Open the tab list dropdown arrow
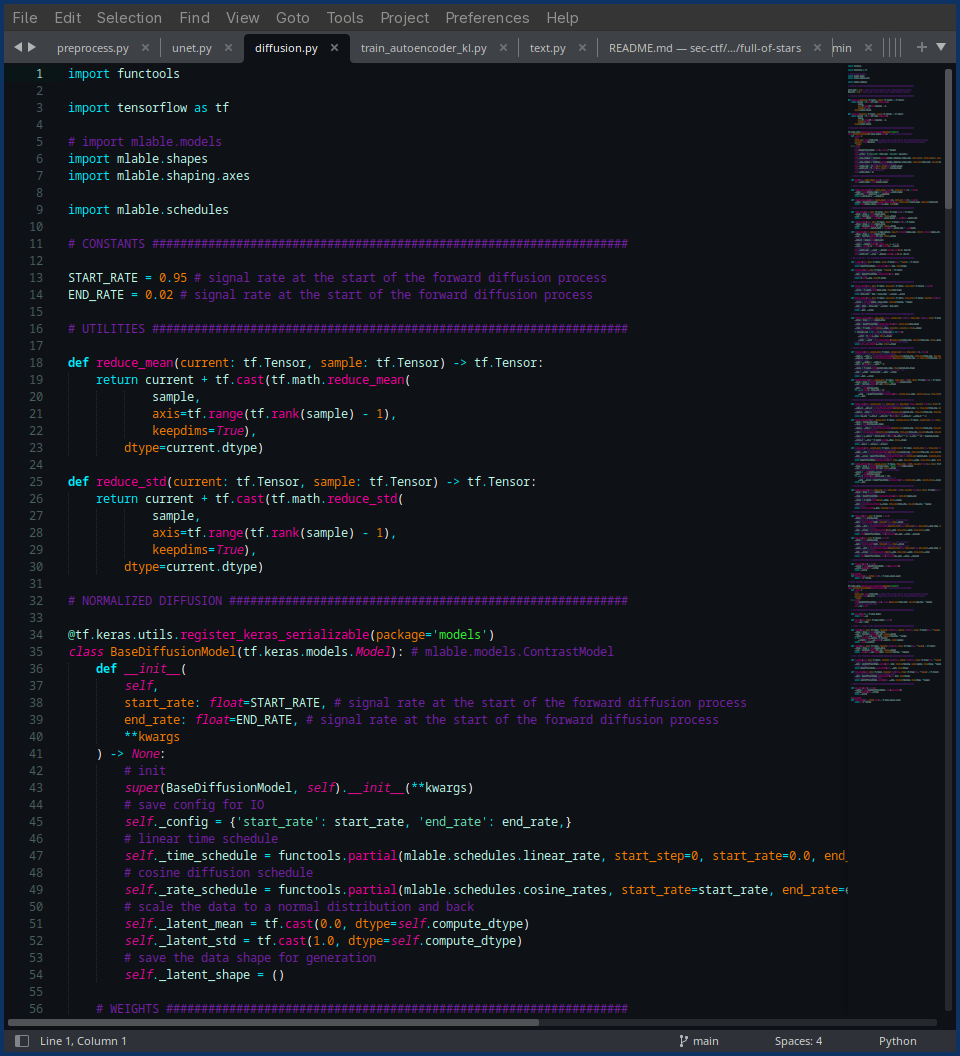The height and width of the screenshot is (1056, 960). pyautogui.click(x=941, y=47)
